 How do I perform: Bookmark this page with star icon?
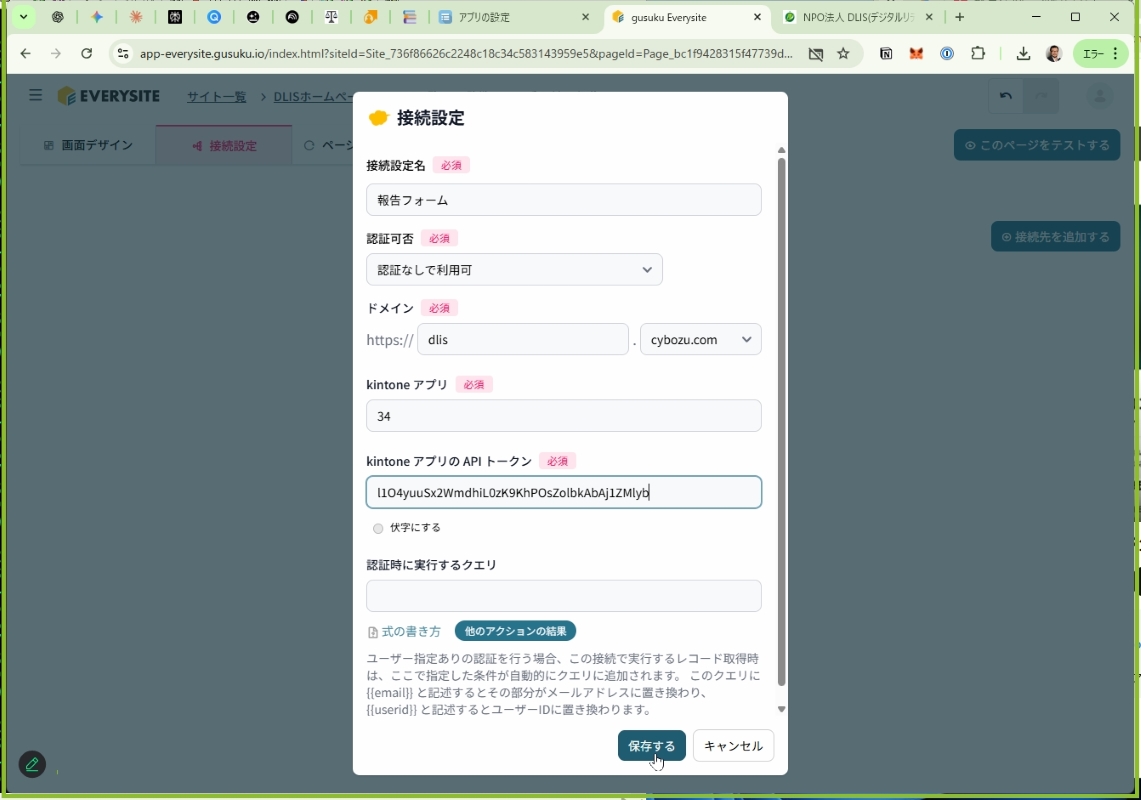(x=843, y=53)
